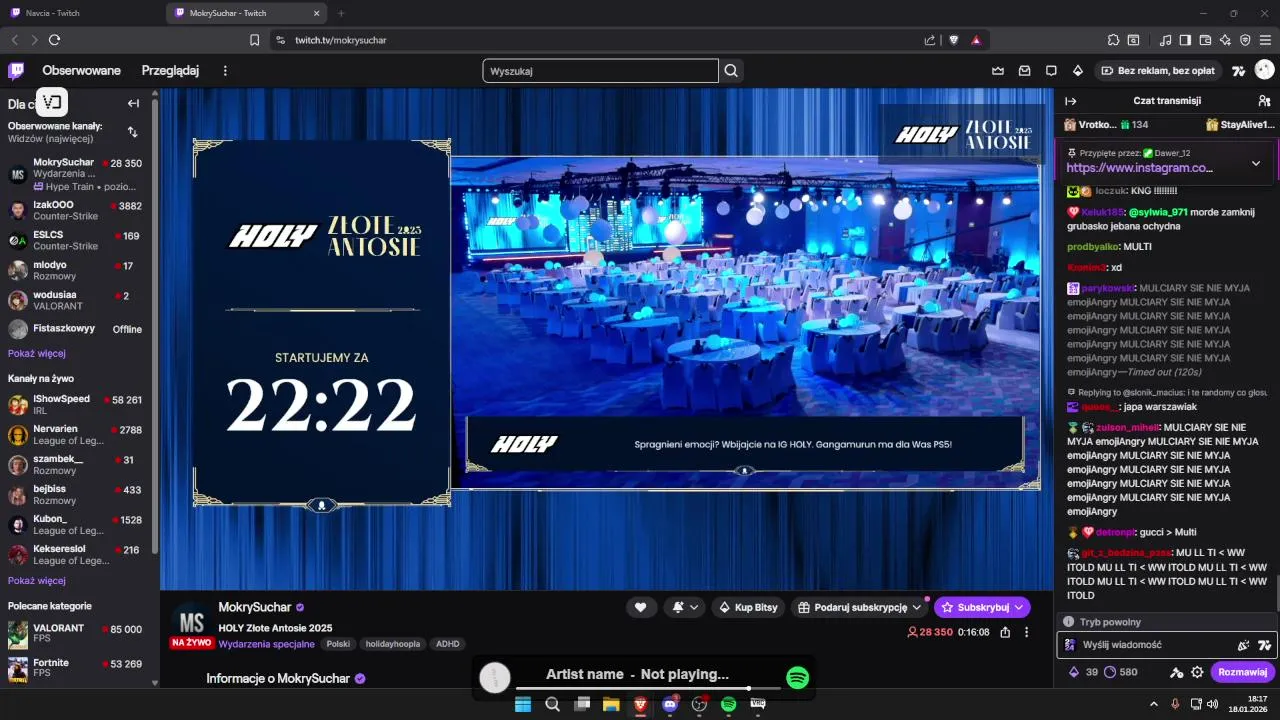
Task: Expand Podaruj subskrypcję dropdown
Action: click(x=916, y=607)
